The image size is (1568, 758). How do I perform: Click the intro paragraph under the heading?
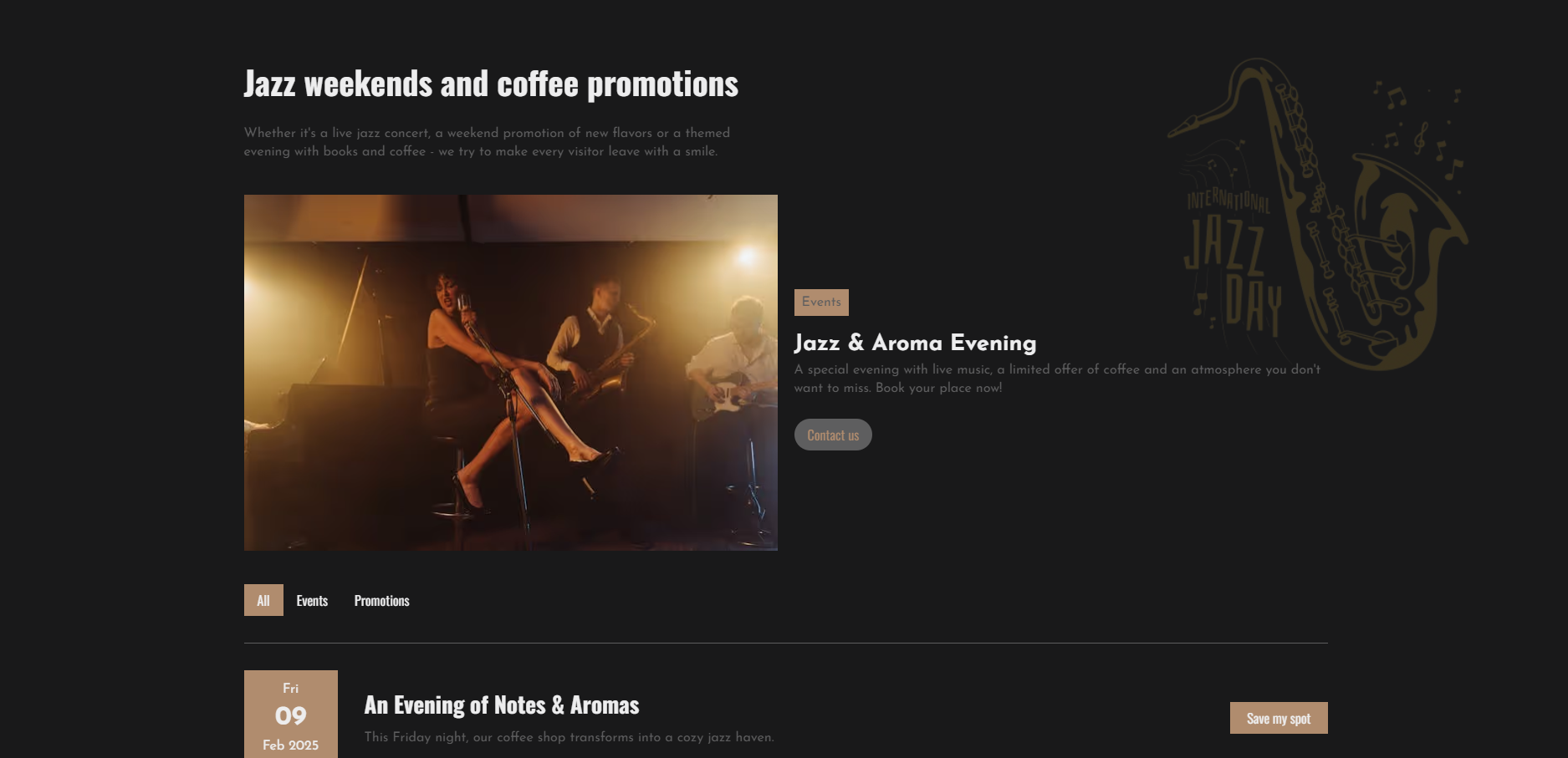coord(487,142)
